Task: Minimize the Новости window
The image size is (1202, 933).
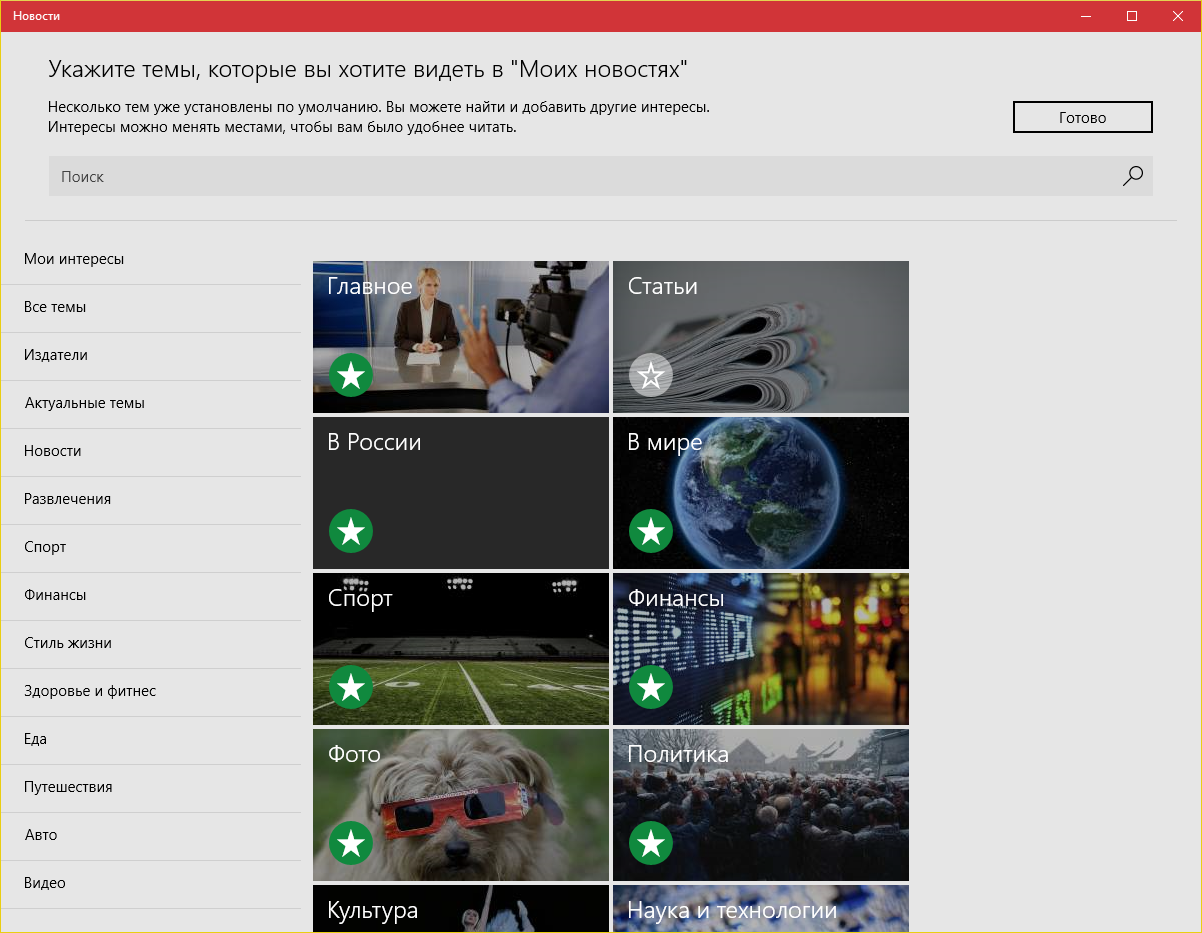Action: tap(1087, 15)
